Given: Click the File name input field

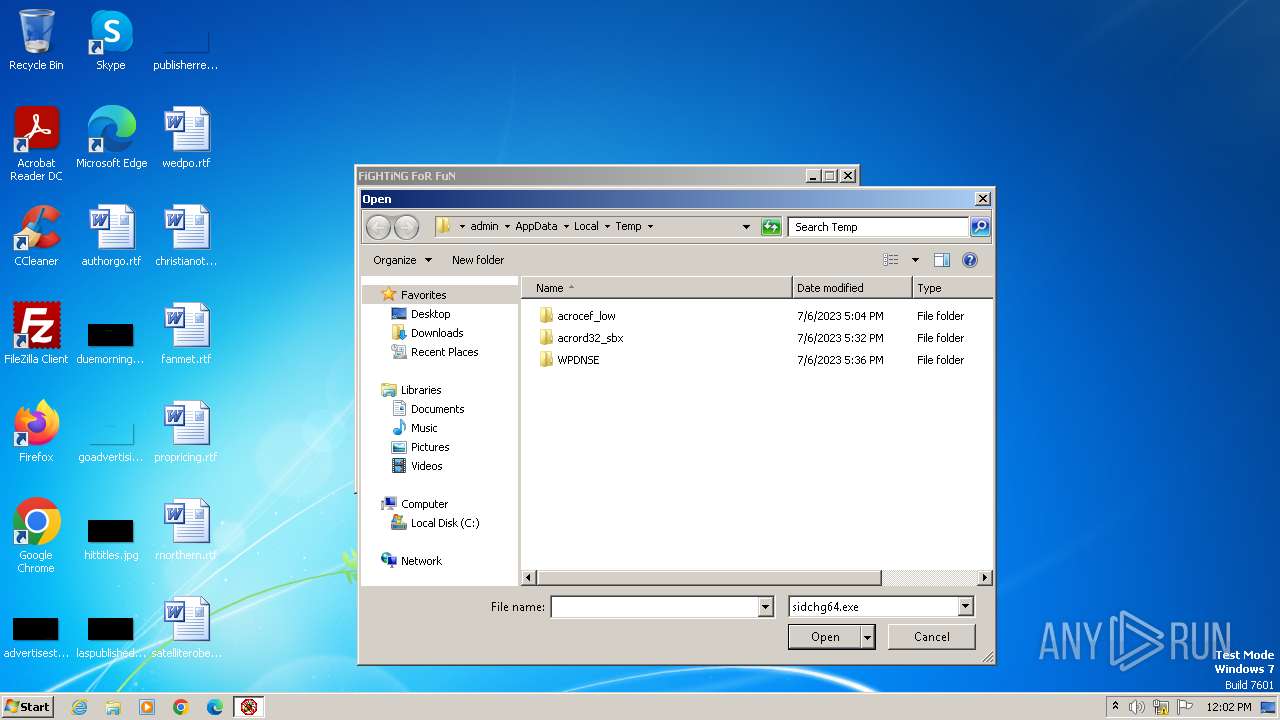Looking at the screenshot, I should [x=654, y=607].
